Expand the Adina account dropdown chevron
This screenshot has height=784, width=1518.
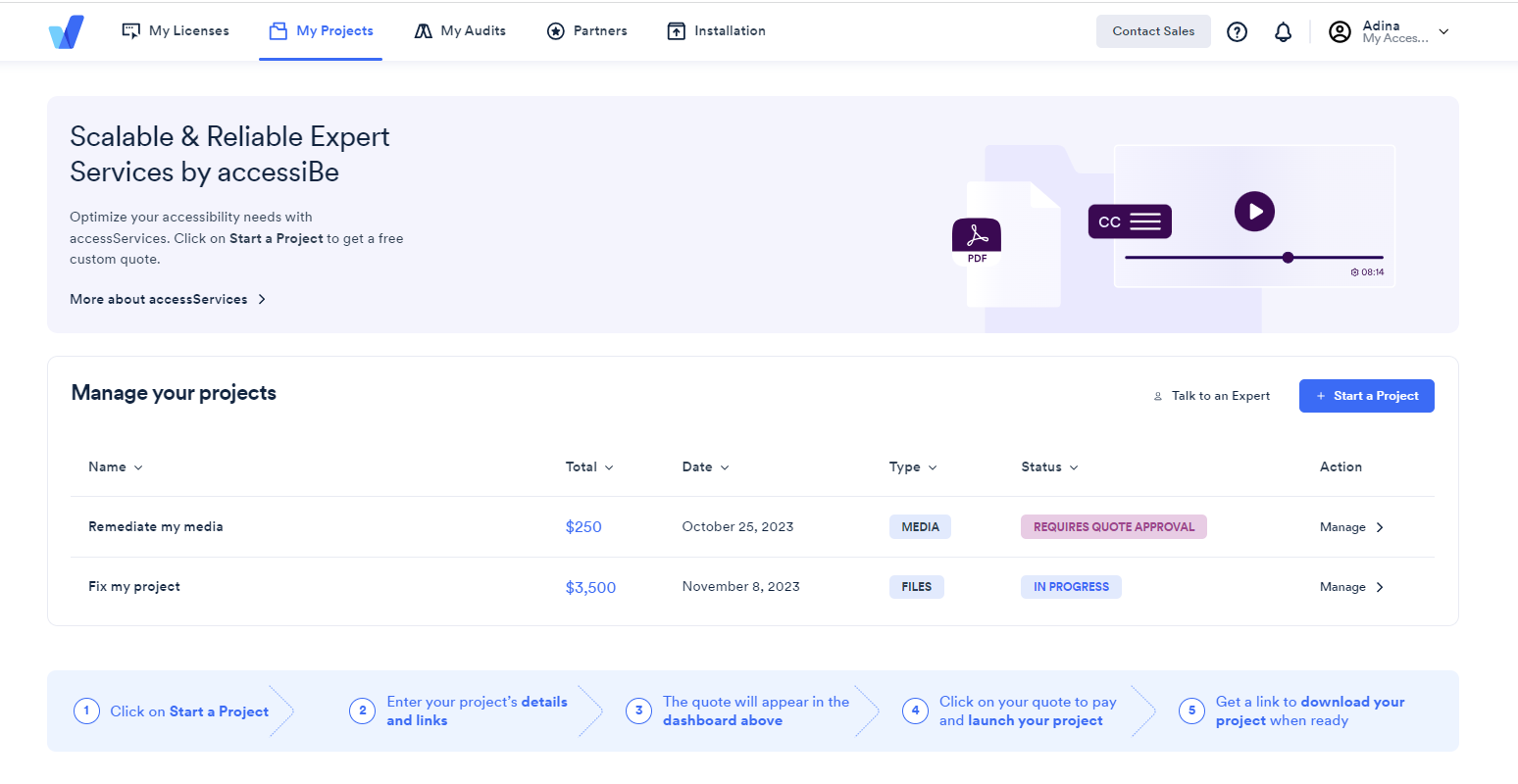[x=1443, y=31]
